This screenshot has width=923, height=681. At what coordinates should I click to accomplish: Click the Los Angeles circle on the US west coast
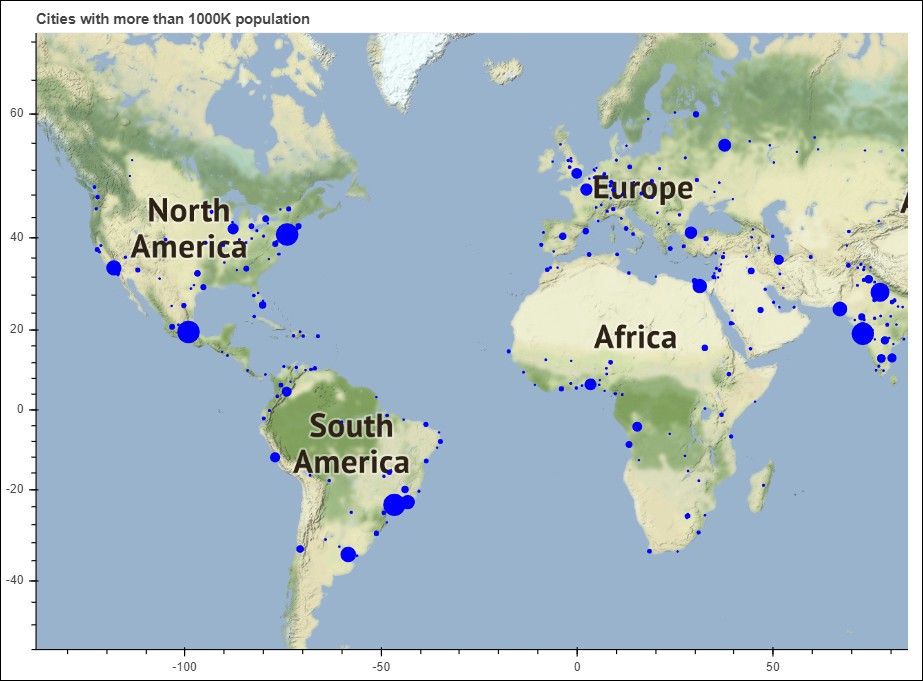click(x=114, y=268)
